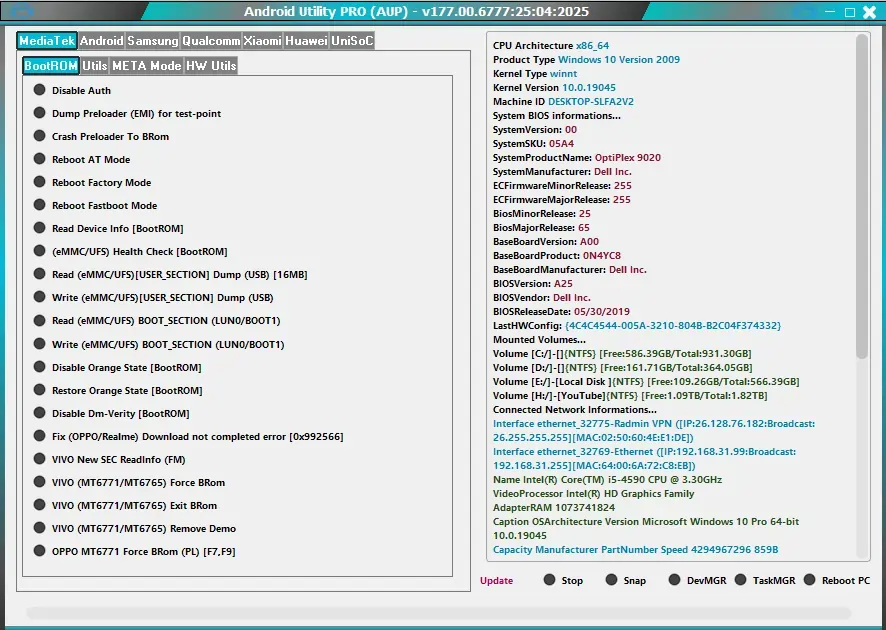Select Reboot AT Mode
Screen dimensions: 886x630
(82, 160)
